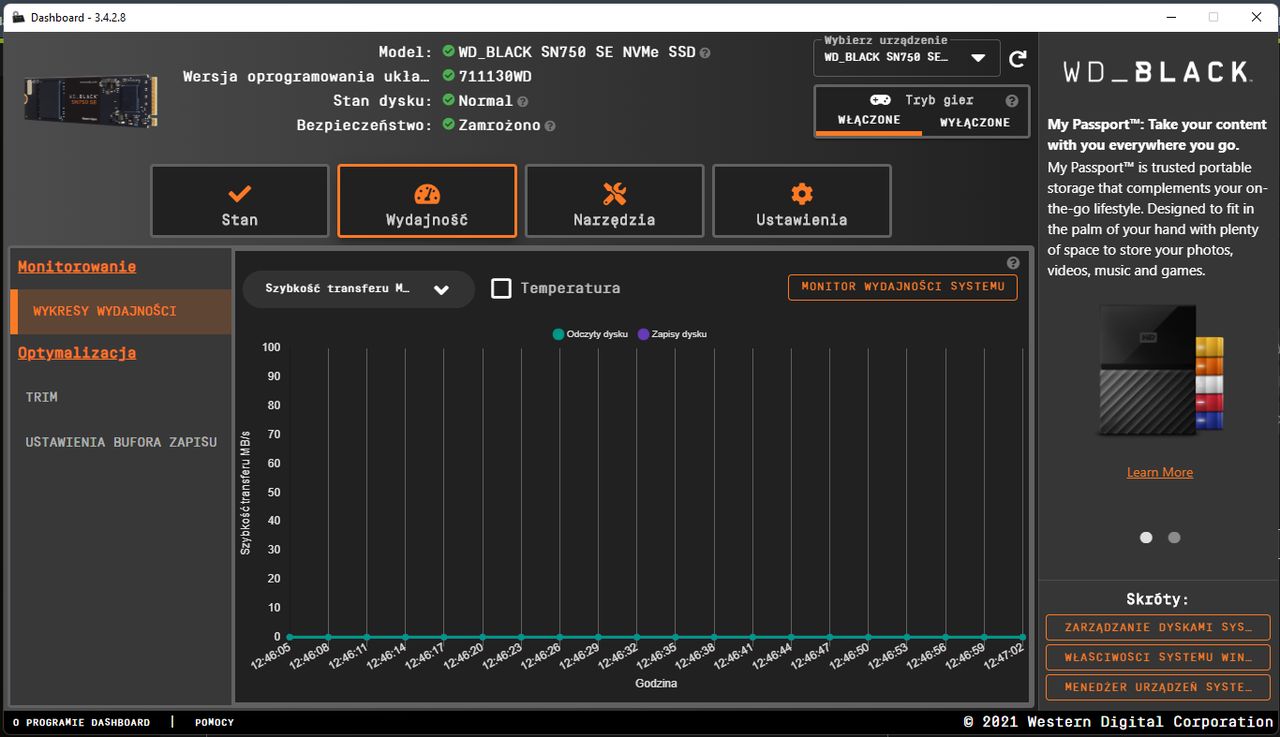Click the refresh icon beside device selector
The height and width of the screenshot is (737, 1280).
[x=1018, y=58]
